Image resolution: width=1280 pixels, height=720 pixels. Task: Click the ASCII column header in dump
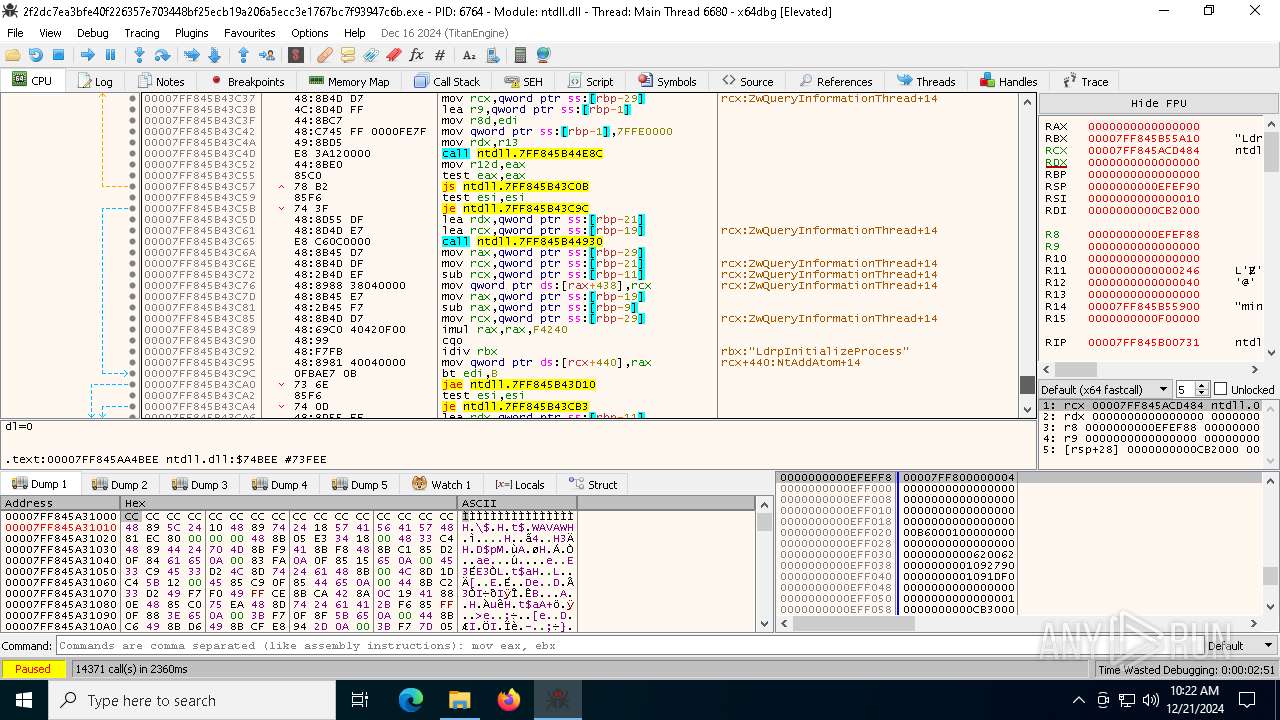[517, 503]
